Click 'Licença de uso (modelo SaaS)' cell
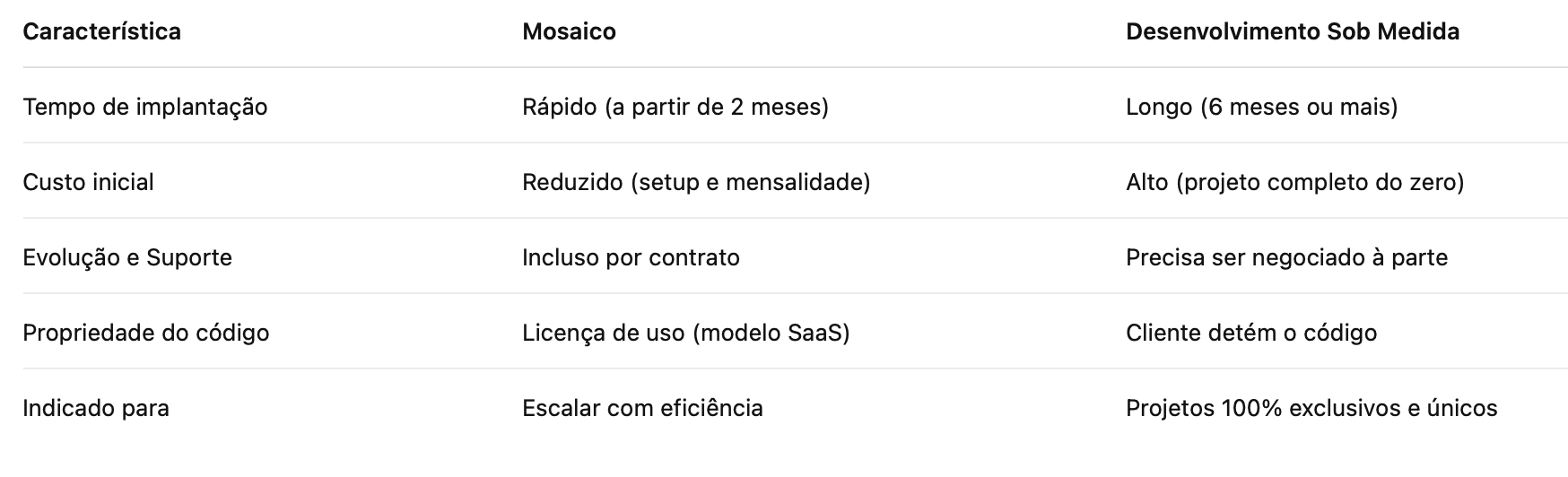The width and height of the screenshot is (1568, 477). (685, 333)
